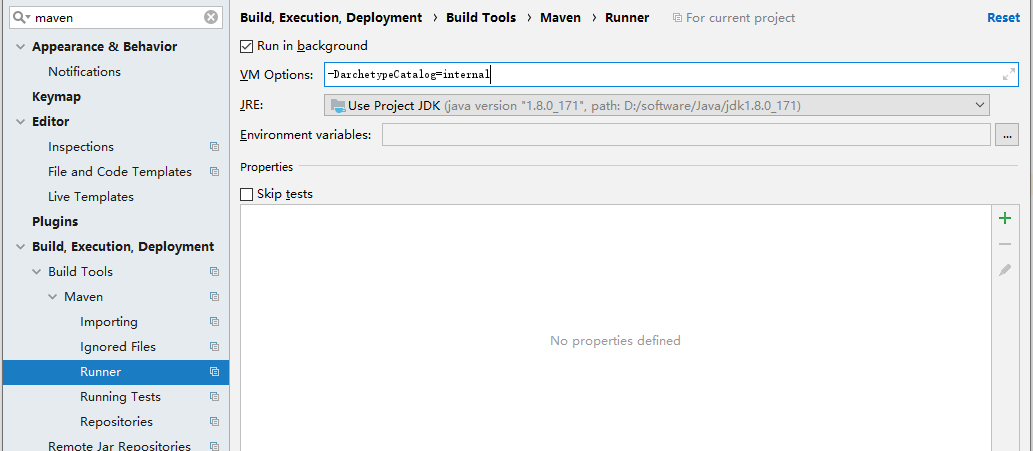Open the JRE dropdown list
1033x451 pixels.
click(657, 105)
